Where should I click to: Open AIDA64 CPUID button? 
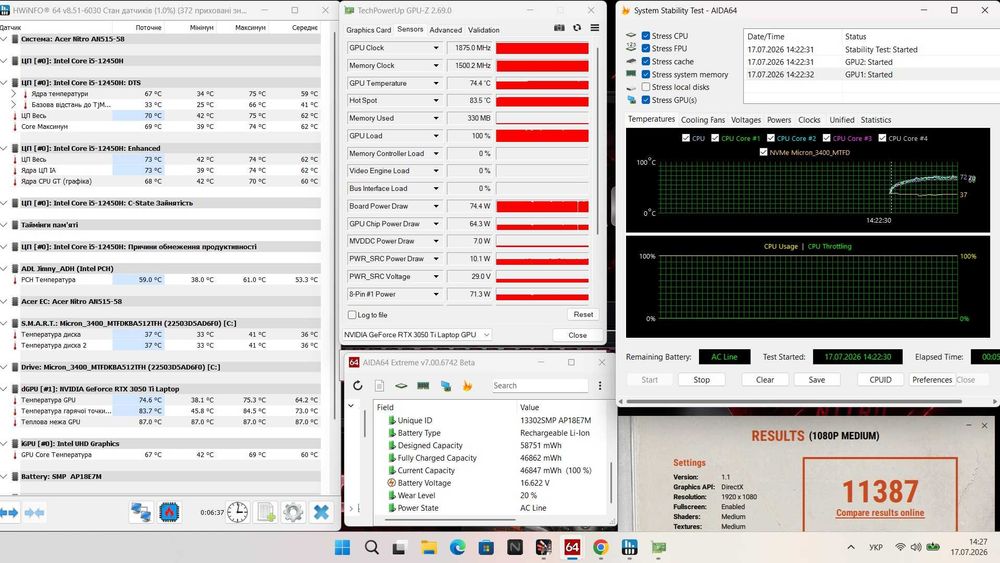(880, 379)
